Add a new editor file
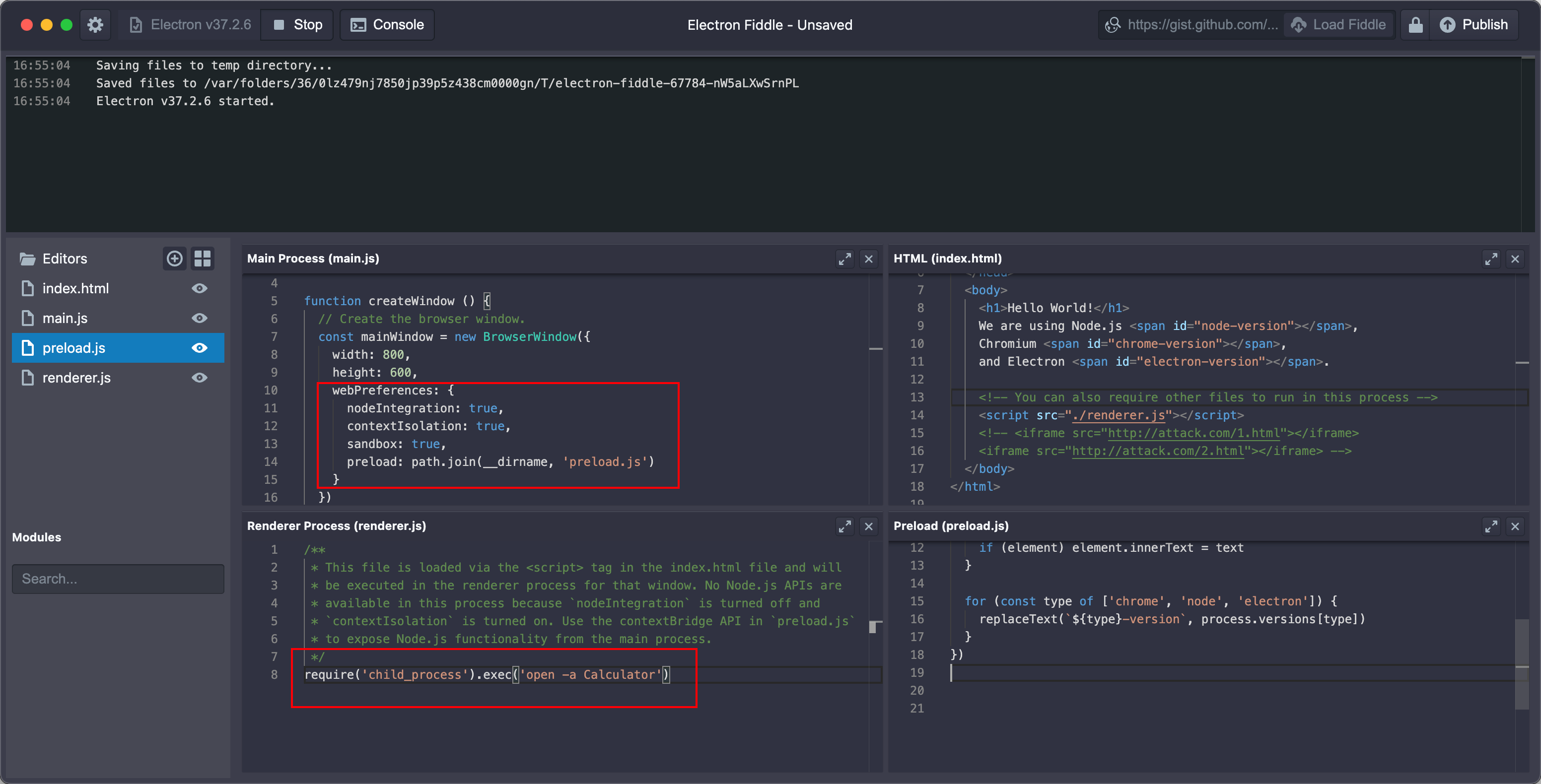The width and height of the screenshot is (1541, 784). [x=175, y=259]
